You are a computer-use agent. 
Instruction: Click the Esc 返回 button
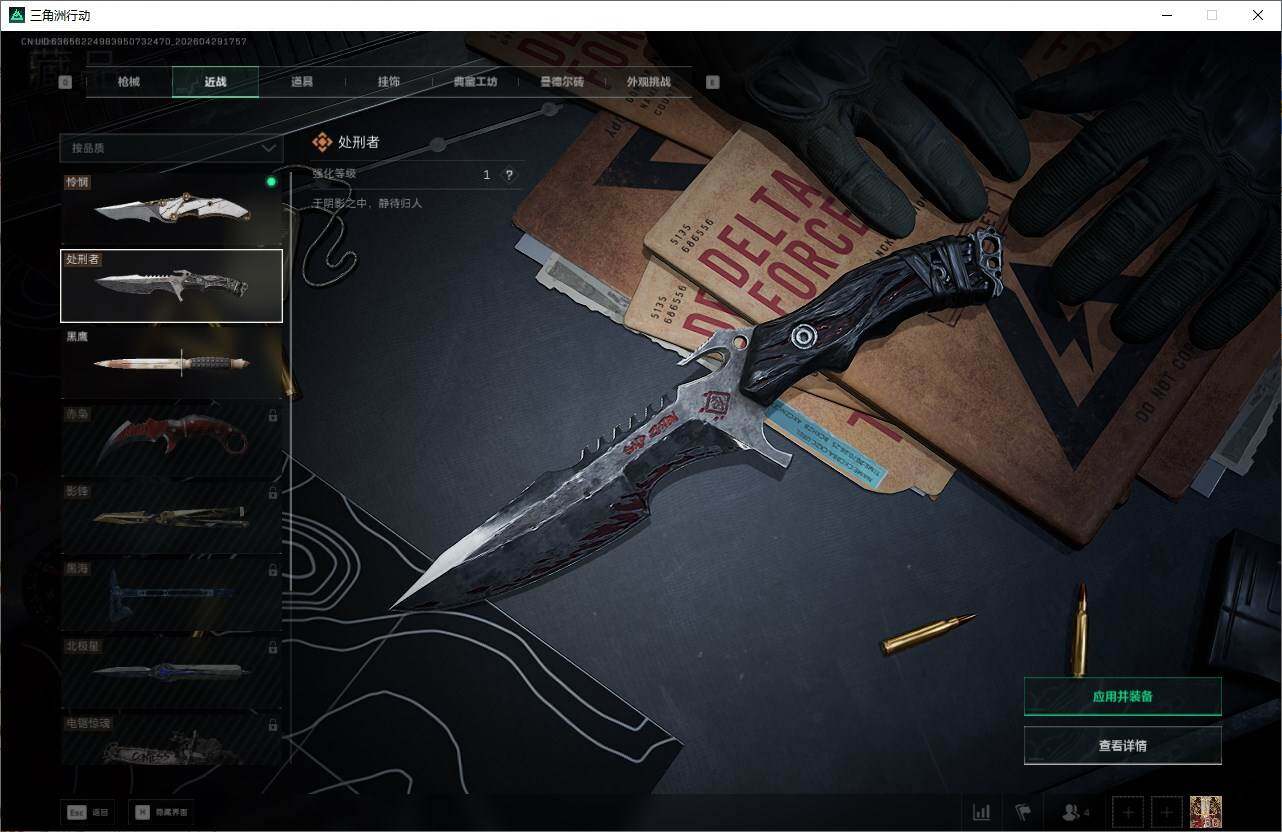pos(87,813)
